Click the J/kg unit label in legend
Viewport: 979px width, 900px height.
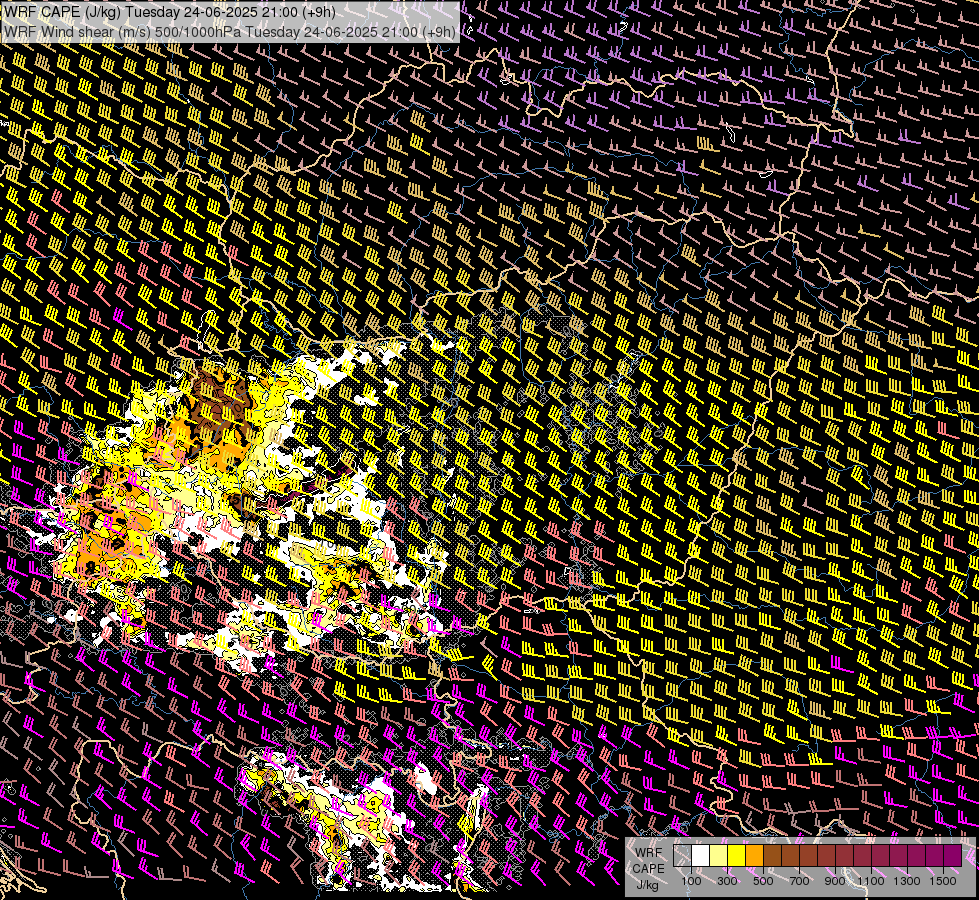click(647, 885)
